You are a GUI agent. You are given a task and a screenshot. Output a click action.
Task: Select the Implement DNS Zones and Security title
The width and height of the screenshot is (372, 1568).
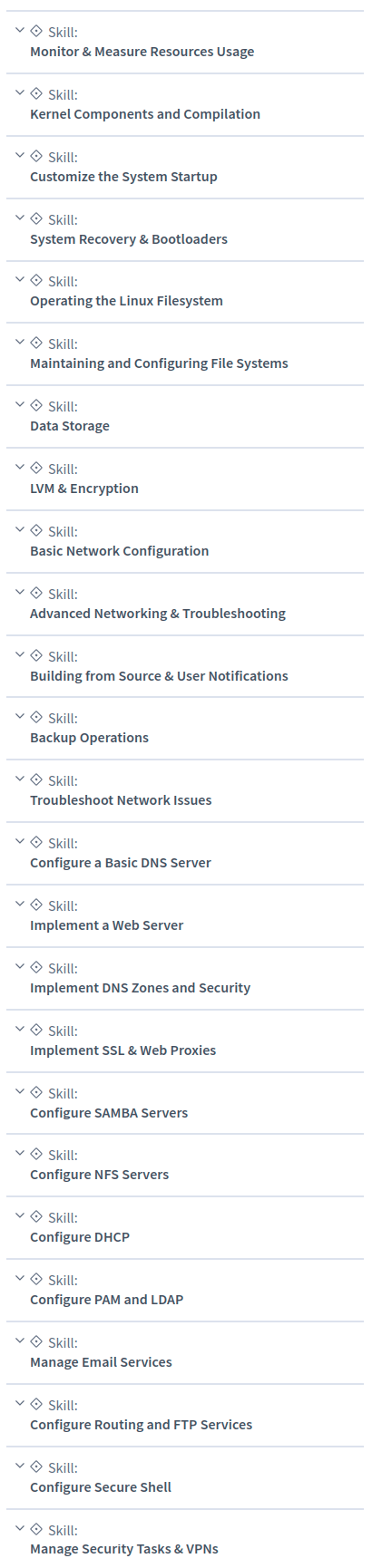tap(141, 988)
